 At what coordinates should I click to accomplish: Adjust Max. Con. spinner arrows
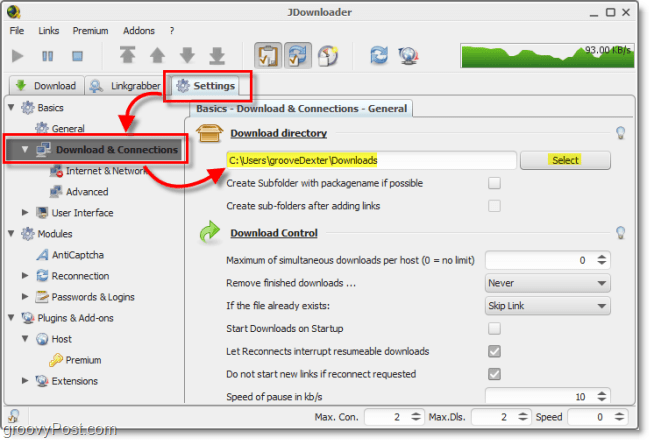coord(416,417)
